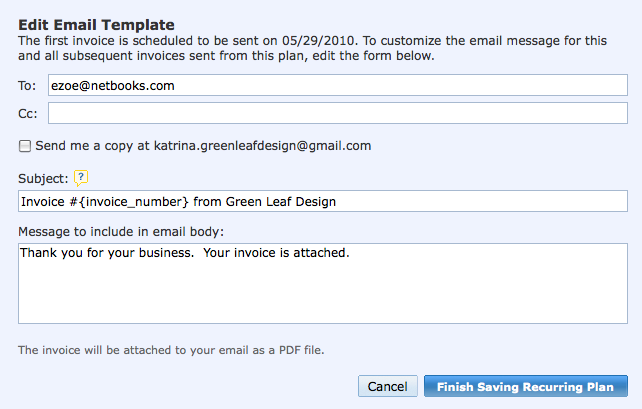Place cursor after 'Your invoice is attached.'
Image resolution: width=642 pixels, height=409 pixels.
pyautogui.click(x=350, y=253)
